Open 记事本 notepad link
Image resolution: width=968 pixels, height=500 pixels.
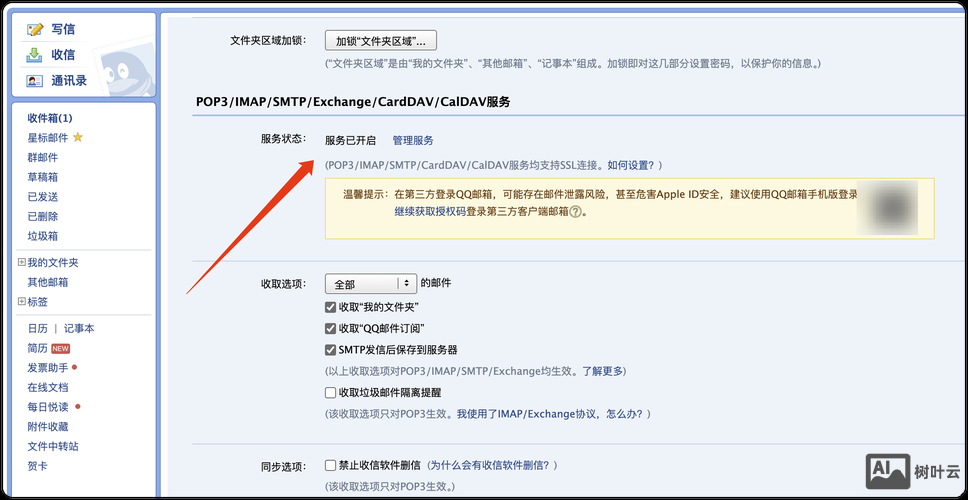tap(80, 329)
